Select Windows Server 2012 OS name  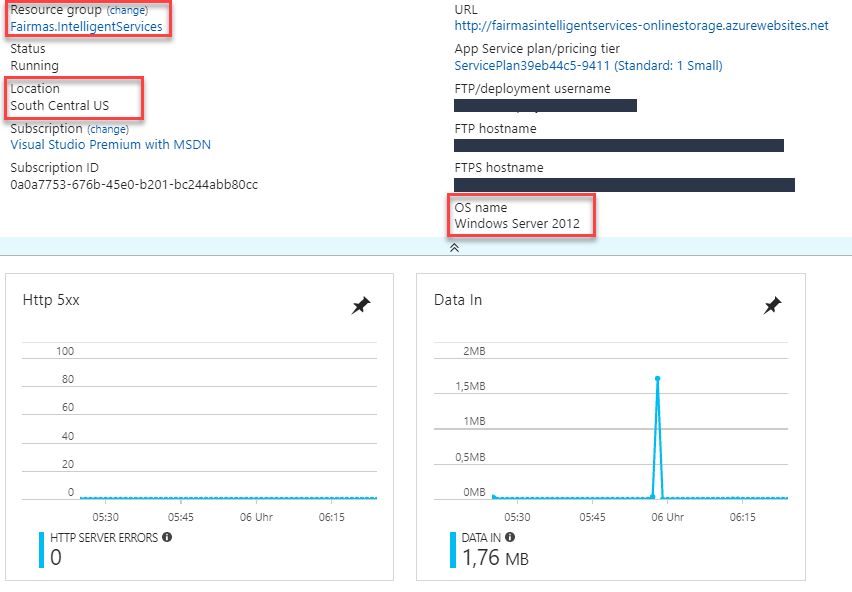point(517,224)
